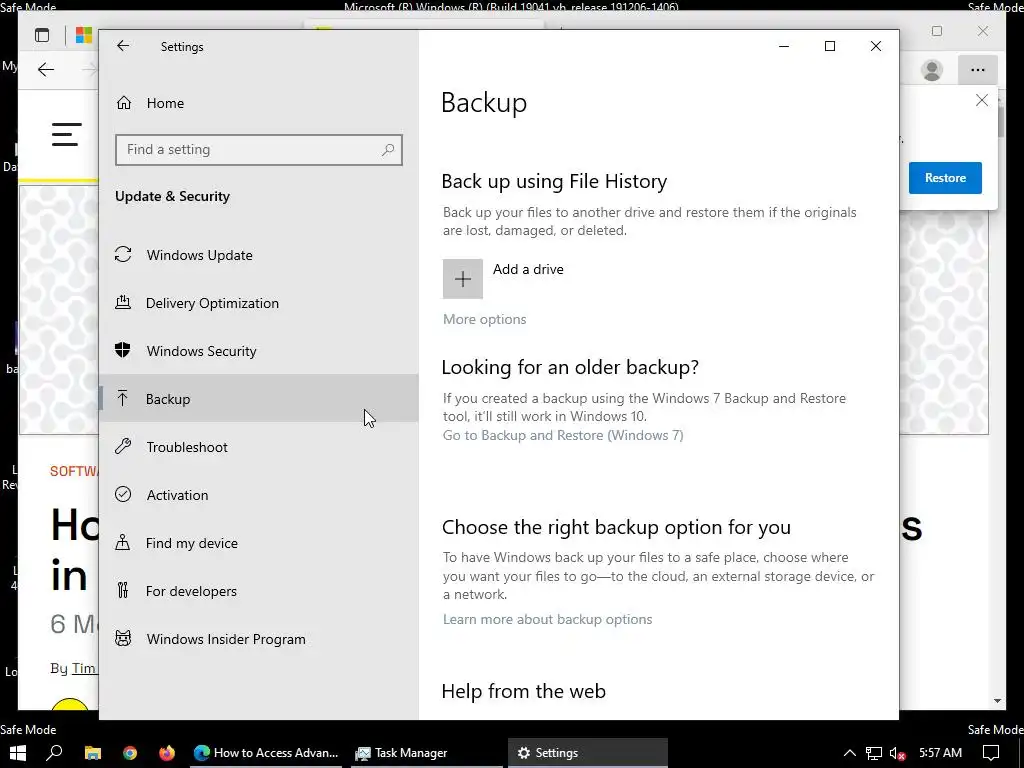The image size is (1024, 768).
Task: Click the 5:57 AM taskbar clock
Action: click(x=940, y=752)
